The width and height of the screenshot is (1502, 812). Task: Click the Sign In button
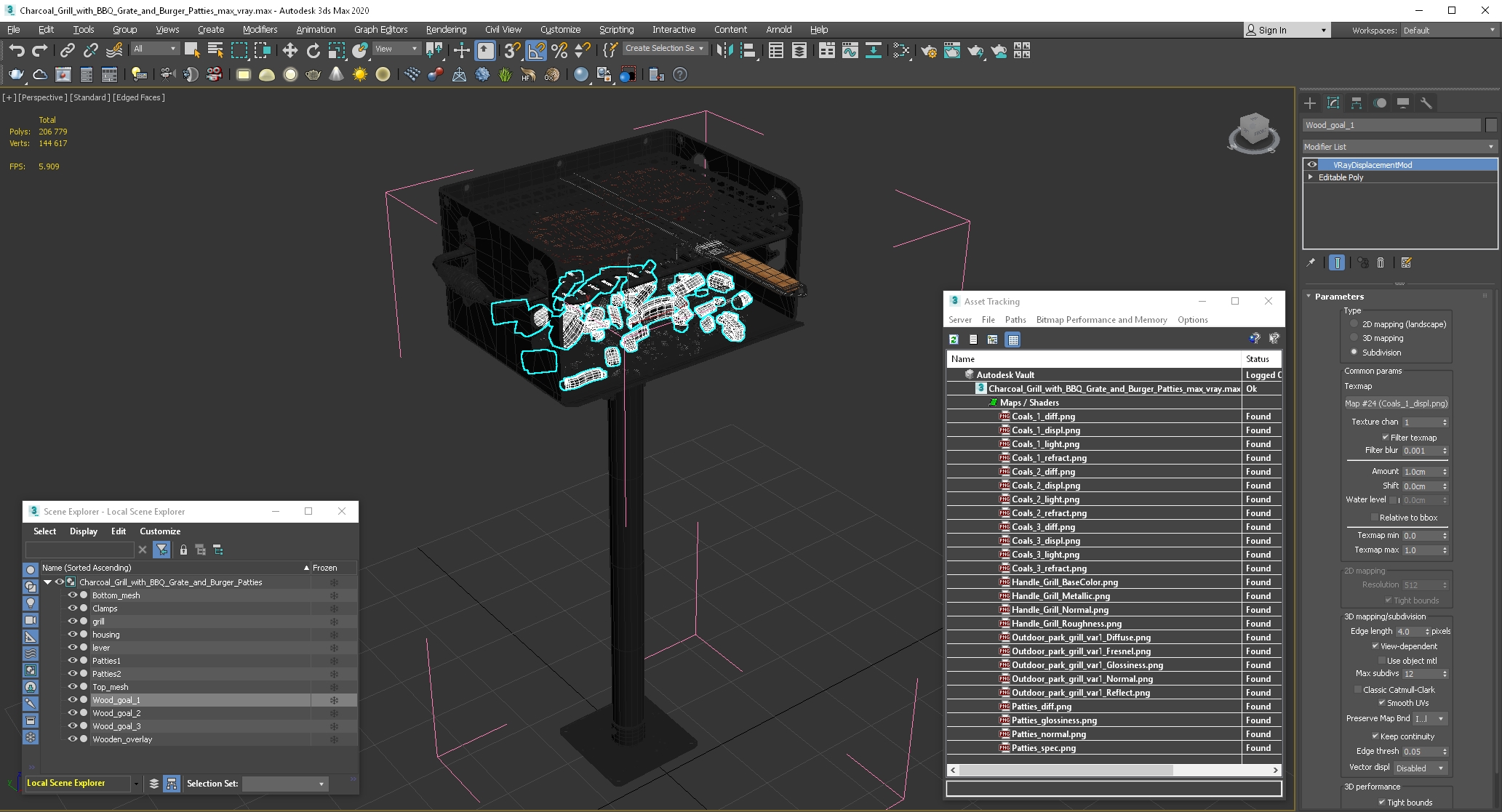click(1271, 30)
